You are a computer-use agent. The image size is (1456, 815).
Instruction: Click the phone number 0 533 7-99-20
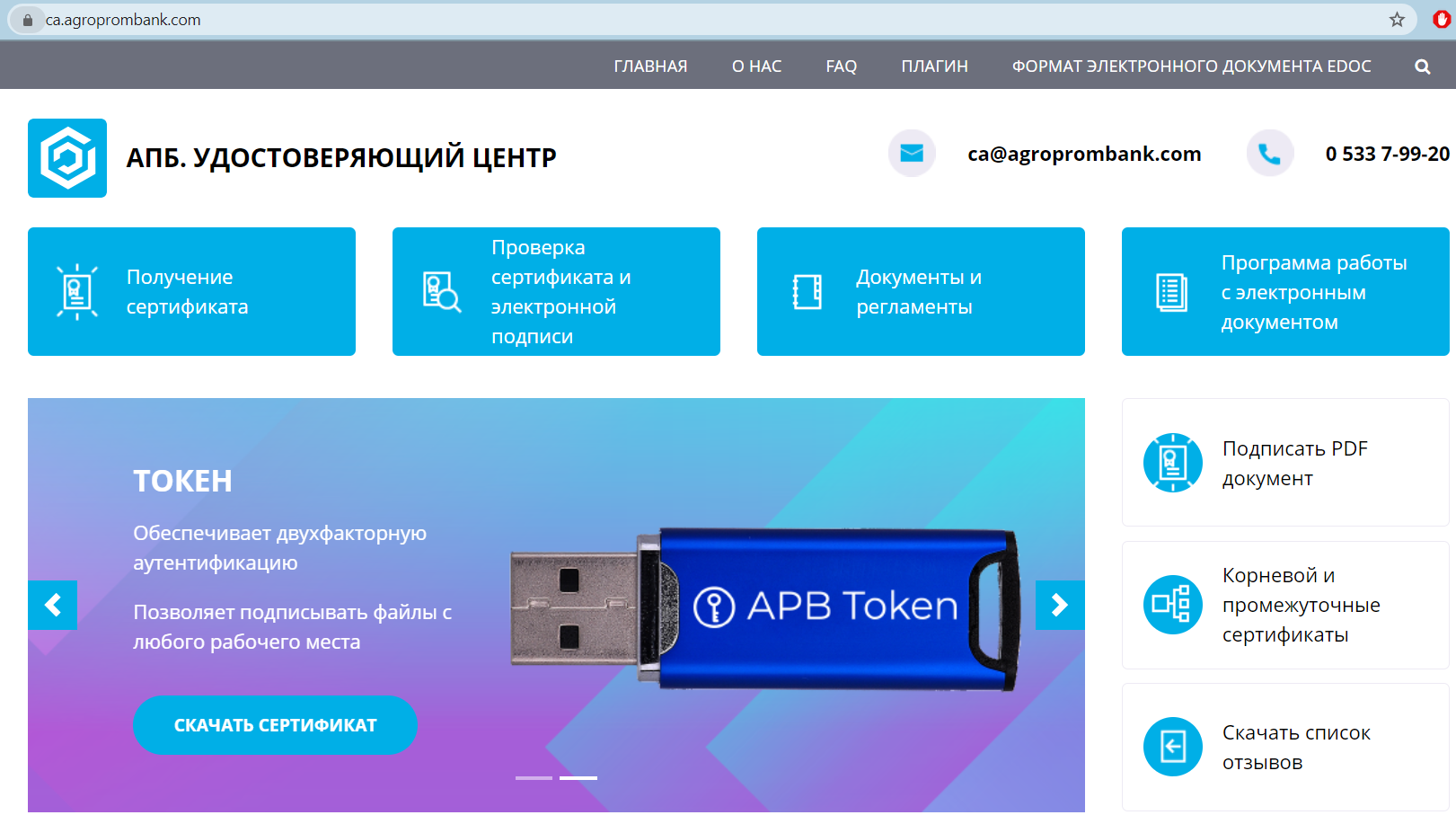tap(1387, 154)
